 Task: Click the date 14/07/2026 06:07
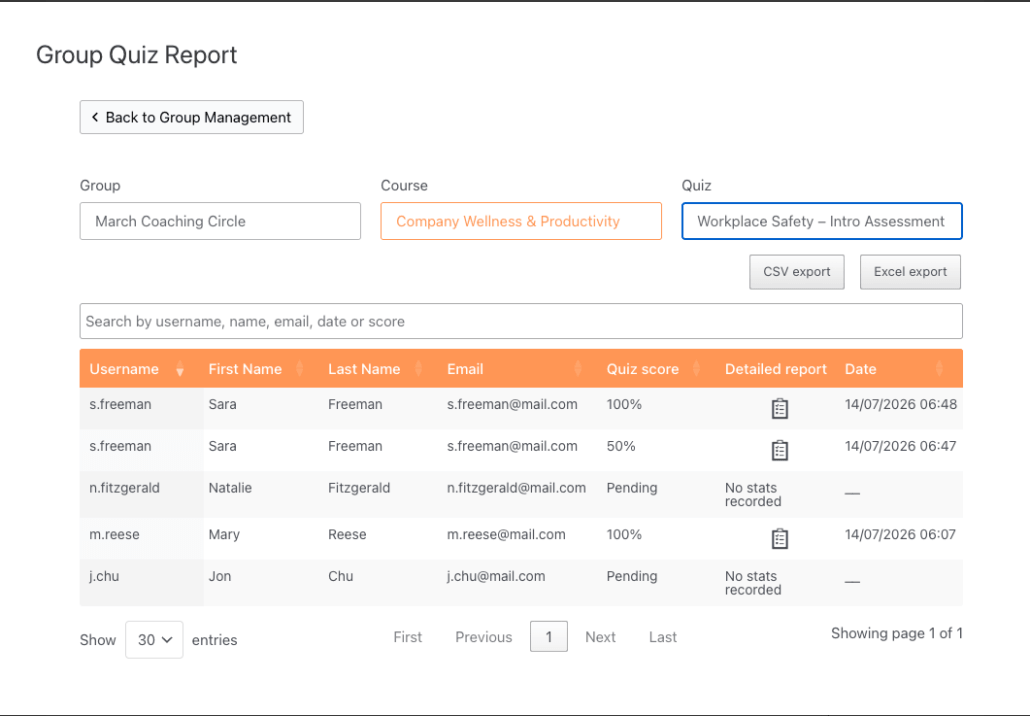click(900, 535)
